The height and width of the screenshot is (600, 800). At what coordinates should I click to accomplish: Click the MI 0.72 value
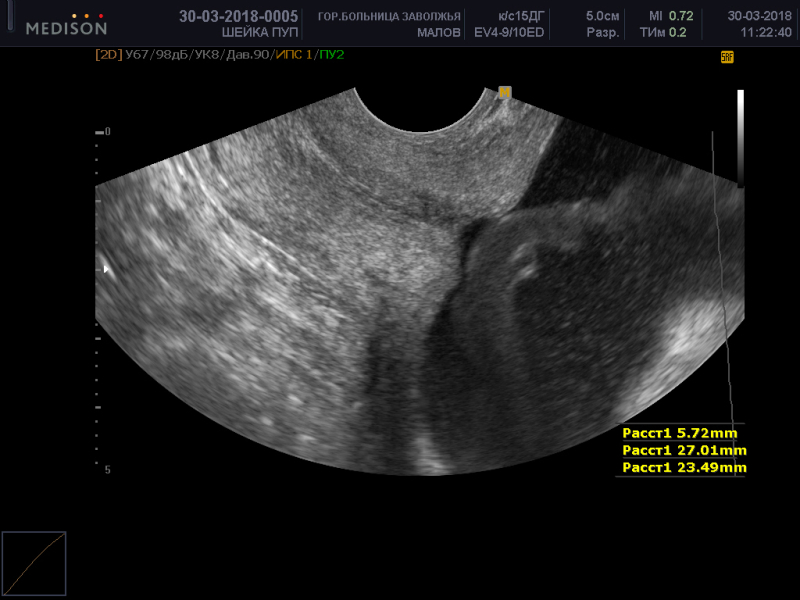[671, 16]
